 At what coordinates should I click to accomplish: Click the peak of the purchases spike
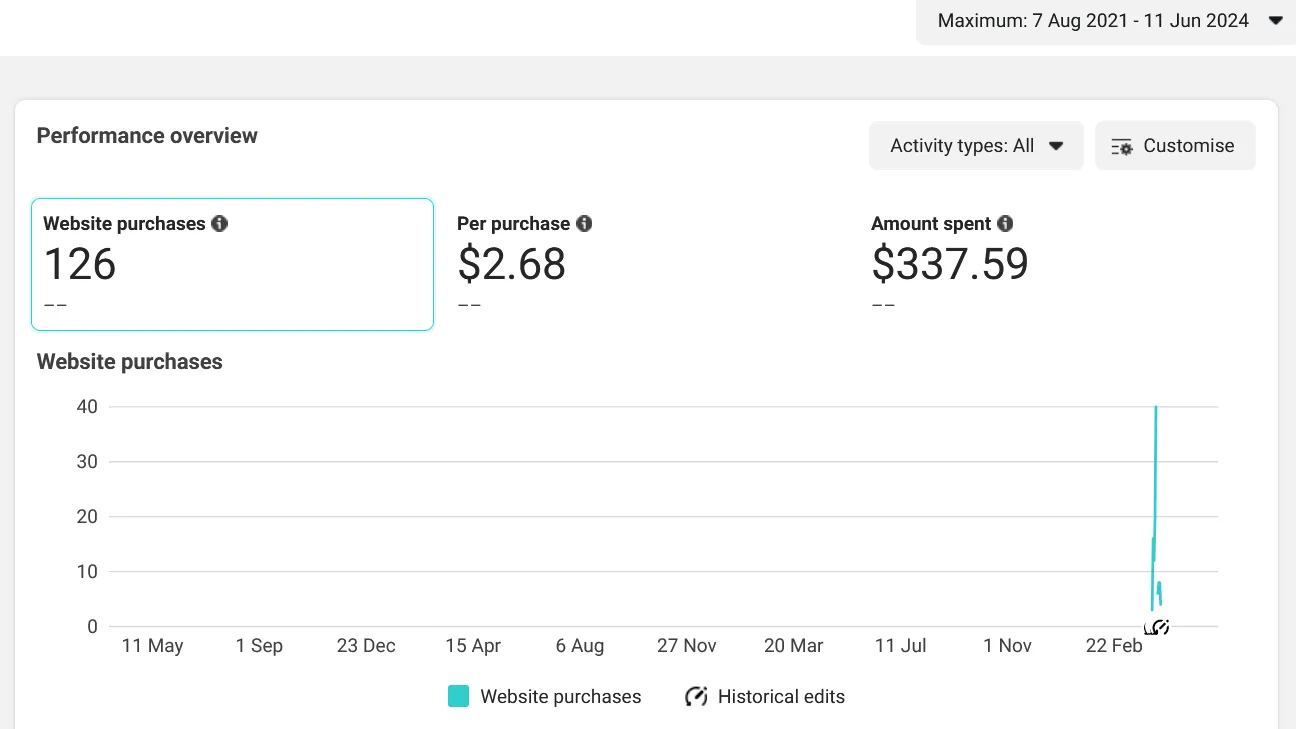tap(1156, 408)
